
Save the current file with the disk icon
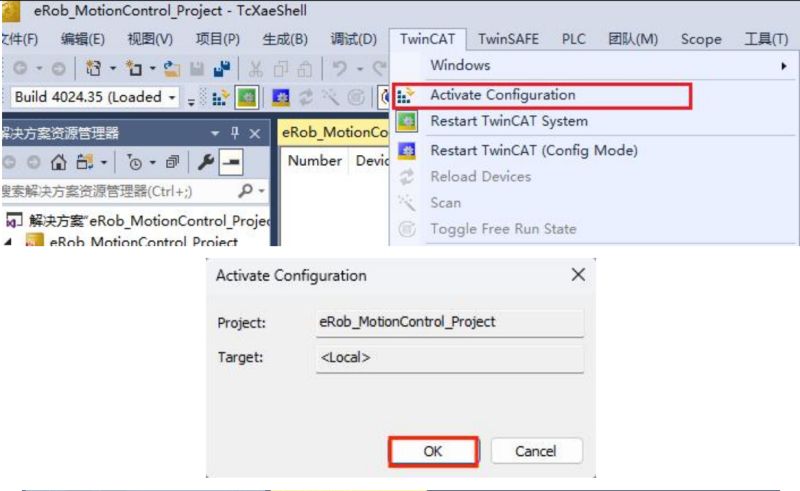pos(197,68)
